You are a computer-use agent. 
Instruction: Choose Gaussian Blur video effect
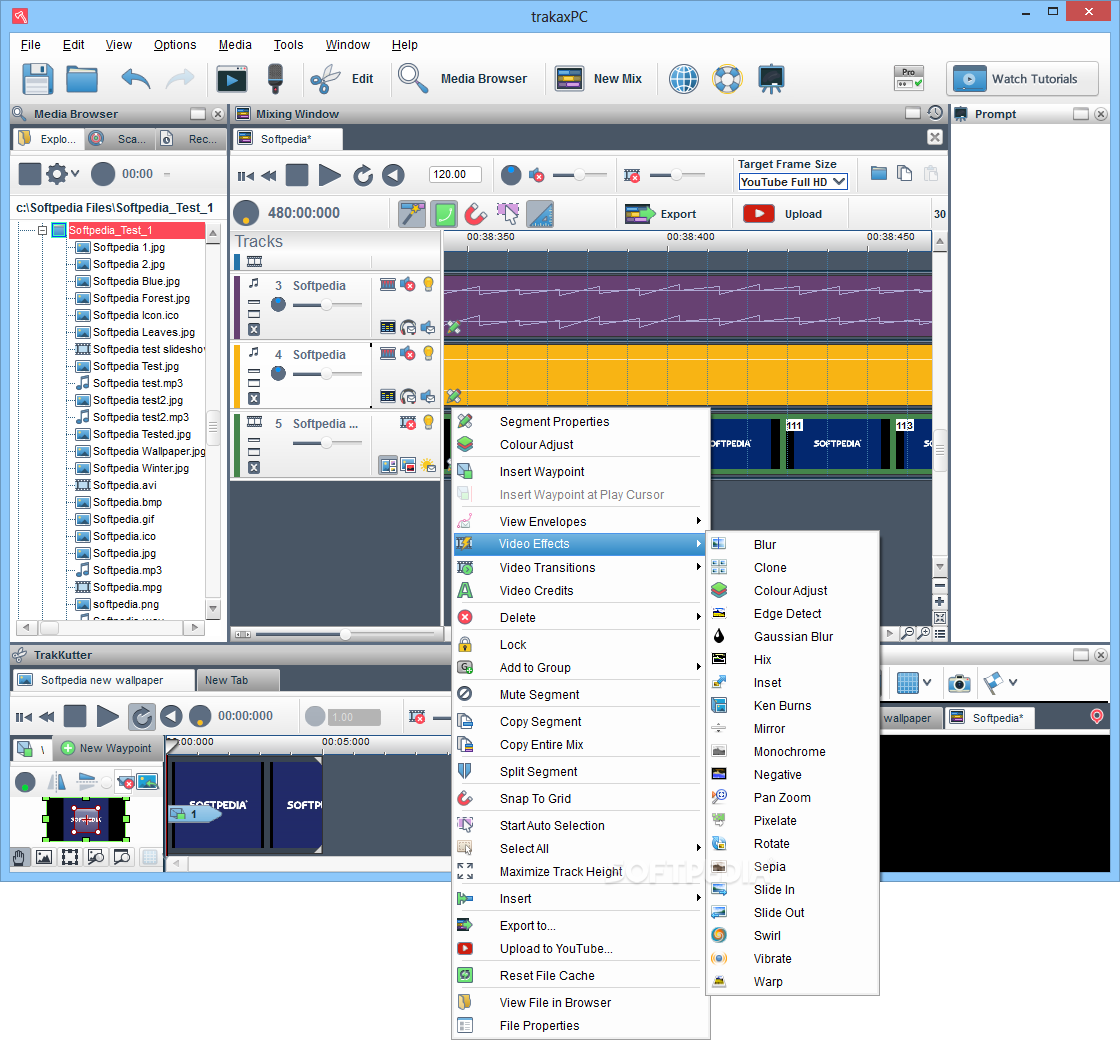pyautogui.click(x=793, y=636)
